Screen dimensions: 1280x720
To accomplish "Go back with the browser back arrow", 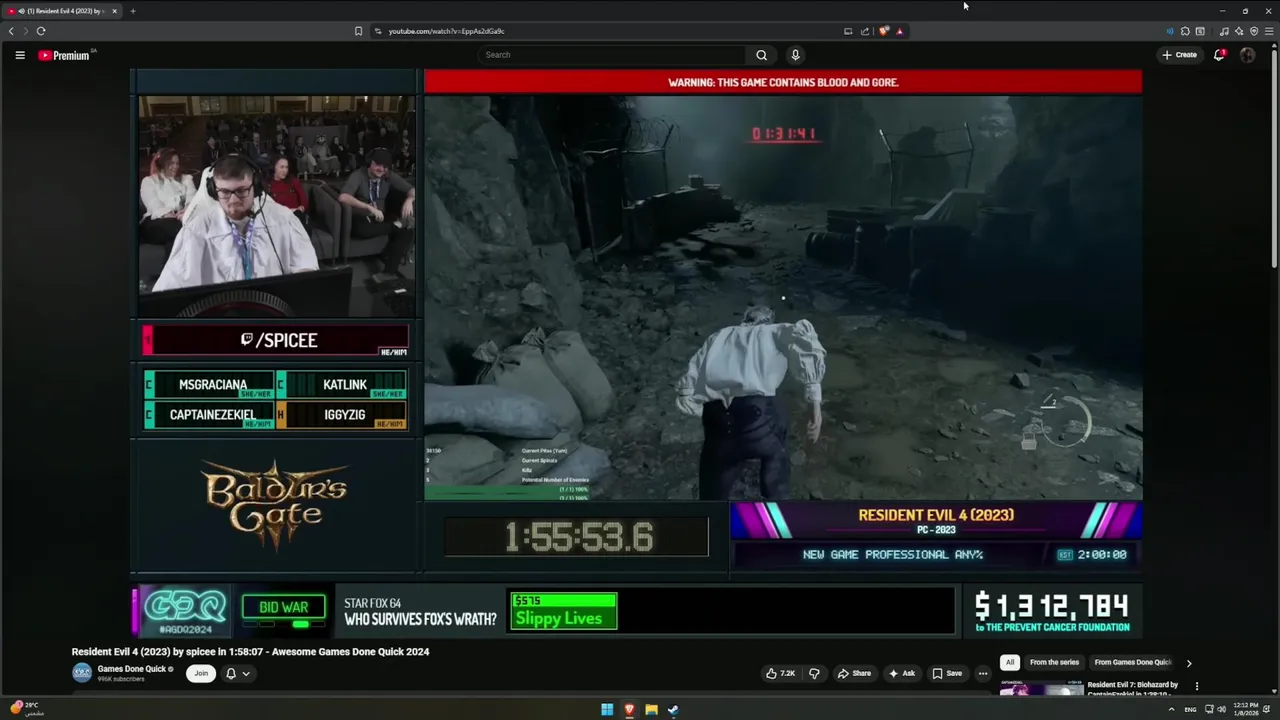I will (x=11, y=31).
